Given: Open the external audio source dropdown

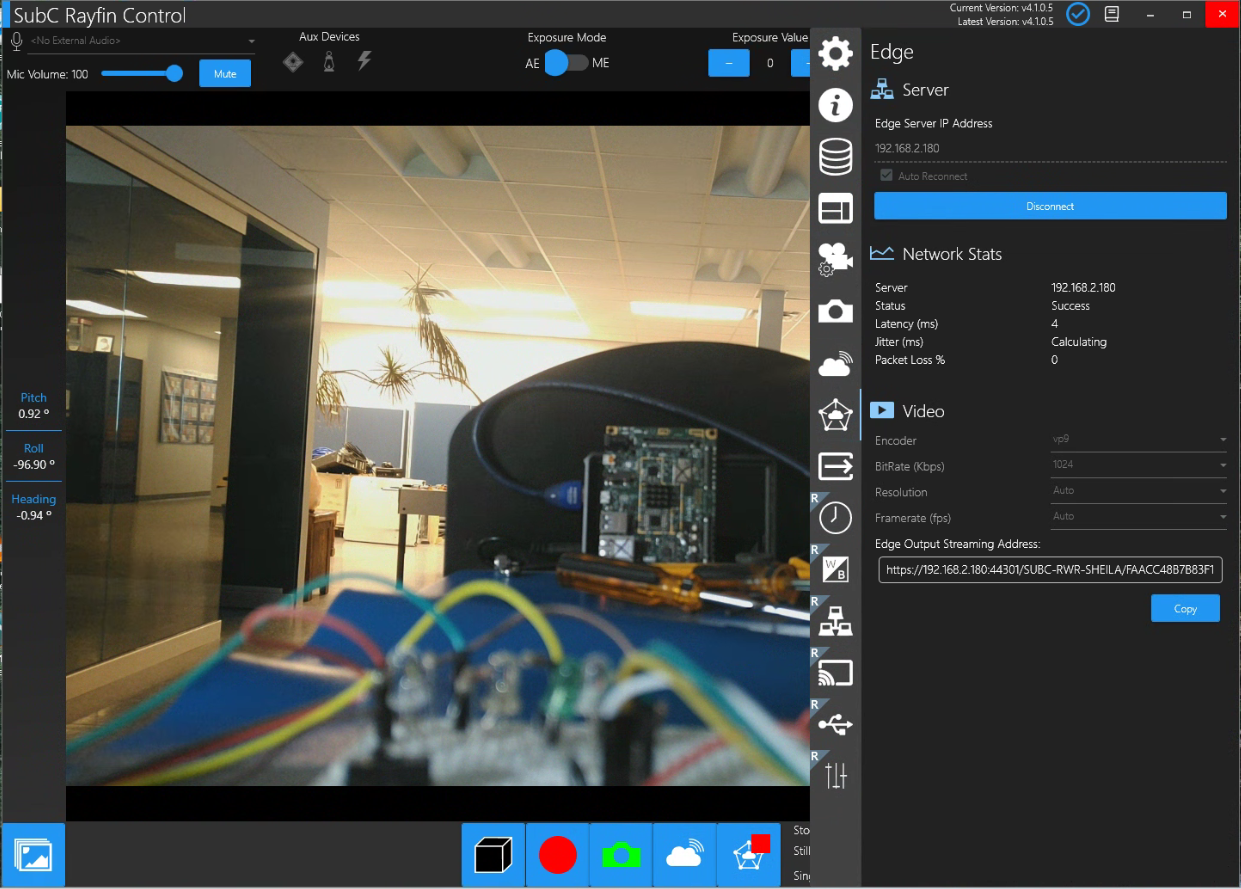Looking at the screenshot, I should 251,41.
